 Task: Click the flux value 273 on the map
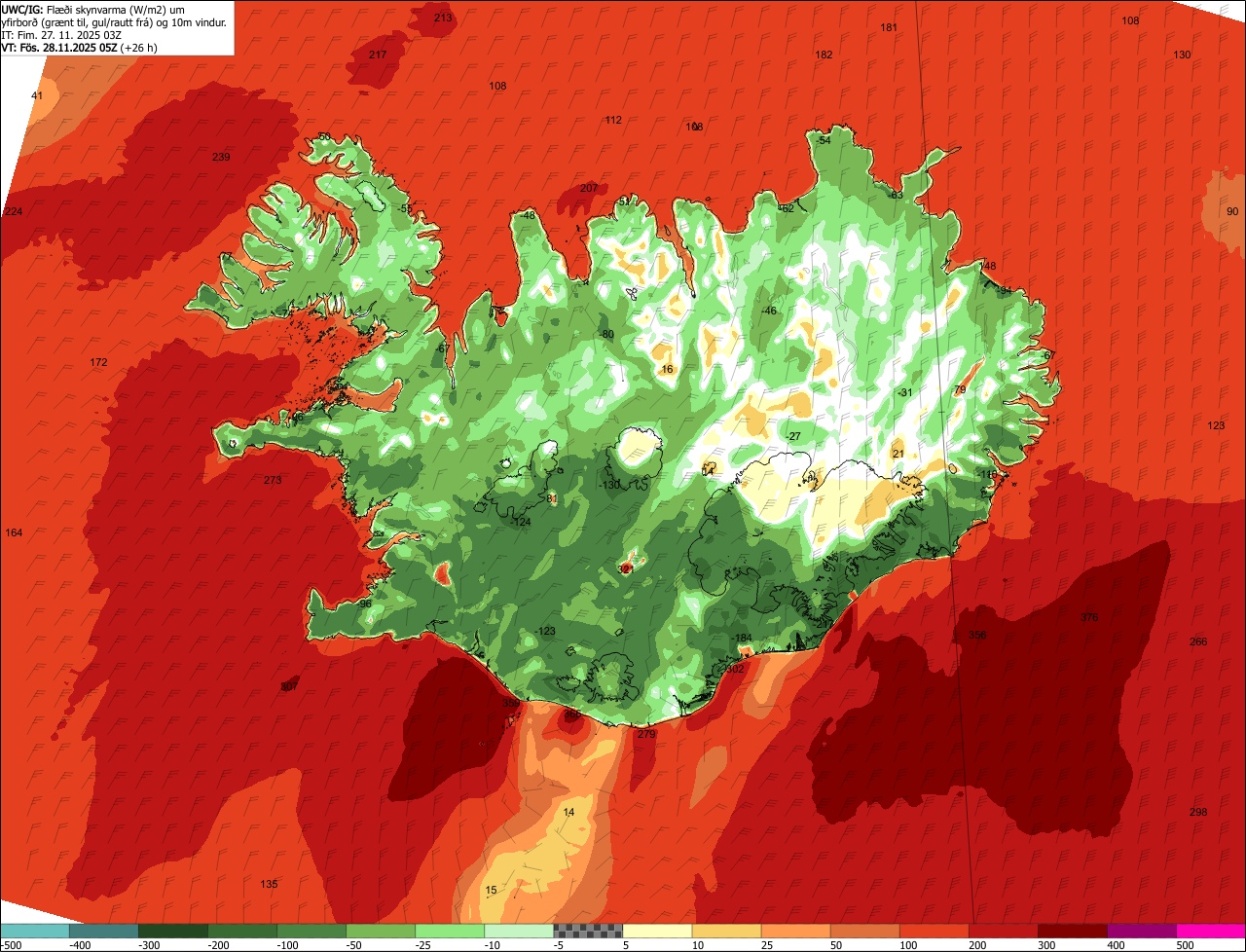tap(273, 481)
